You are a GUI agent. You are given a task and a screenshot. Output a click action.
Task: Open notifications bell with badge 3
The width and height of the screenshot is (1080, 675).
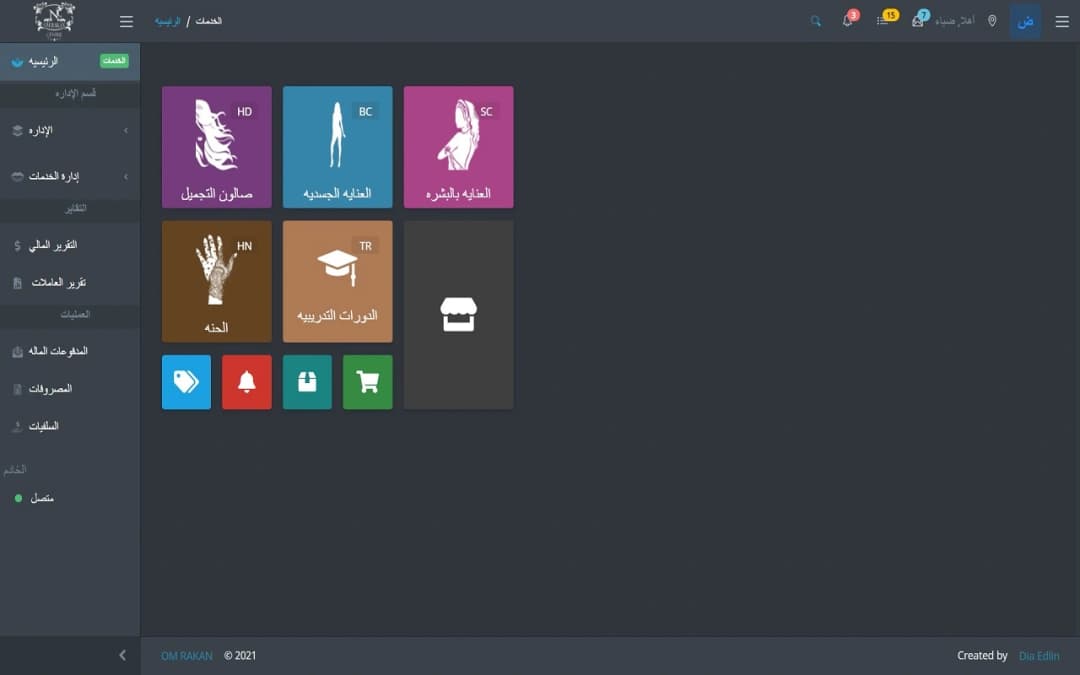pyautogui.click(x=847, y=21)
